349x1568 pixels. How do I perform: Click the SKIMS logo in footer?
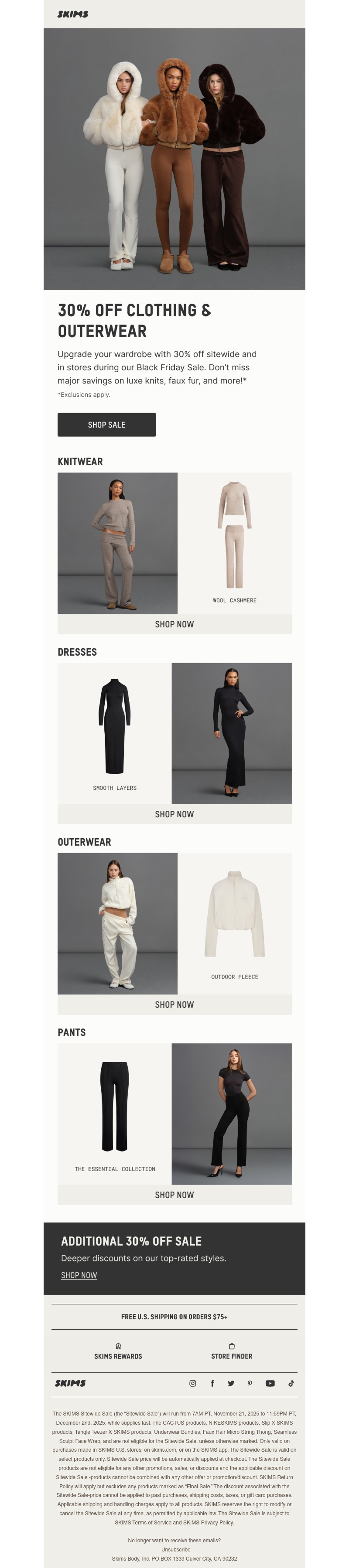pos(70,1383)
